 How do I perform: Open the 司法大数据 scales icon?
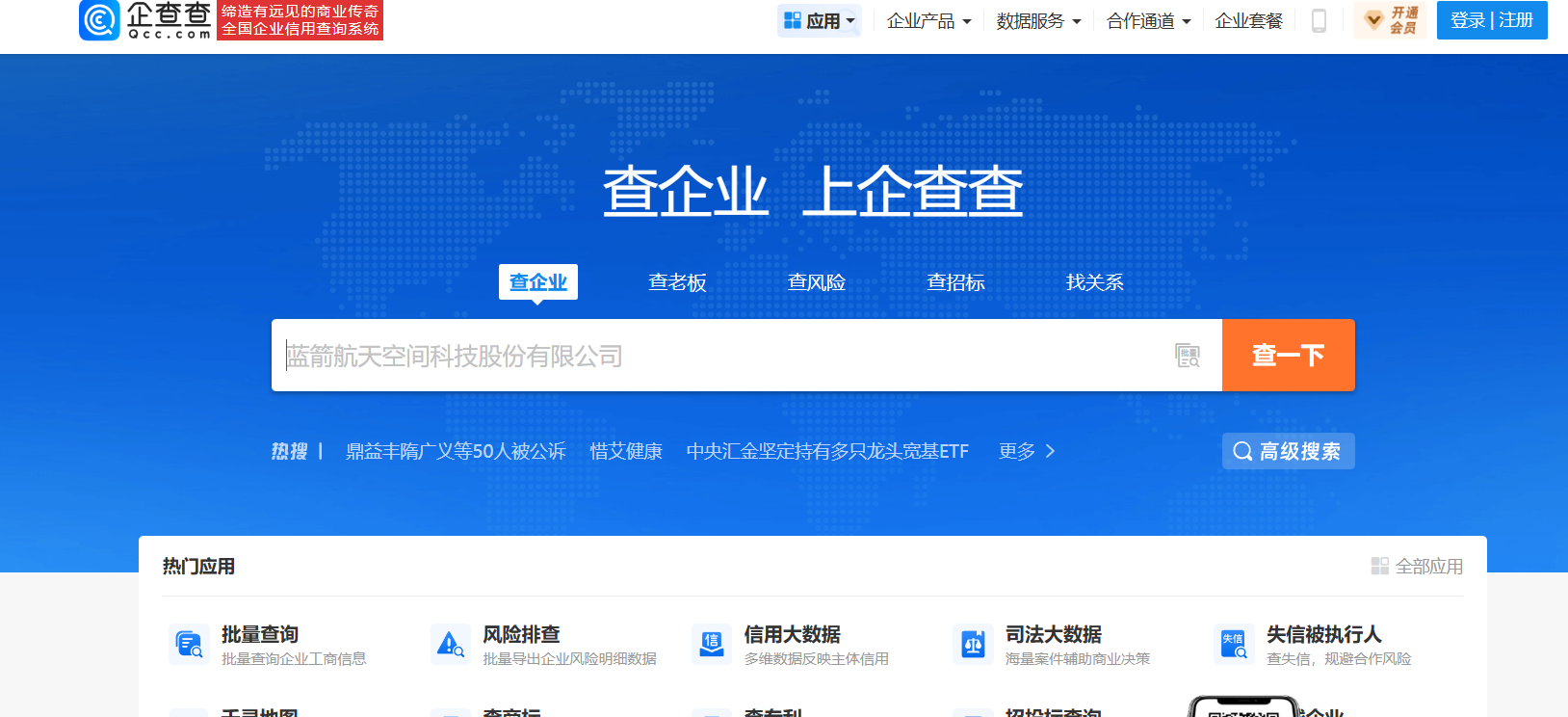973,645
